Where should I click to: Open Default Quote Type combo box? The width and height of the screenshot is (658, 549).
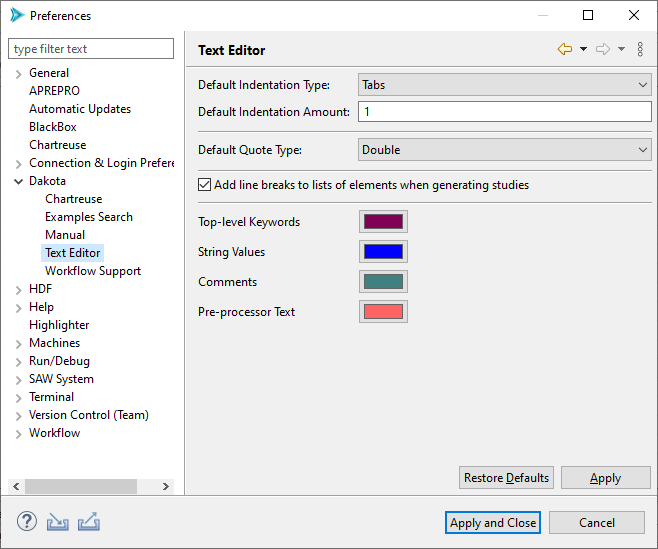504,150
